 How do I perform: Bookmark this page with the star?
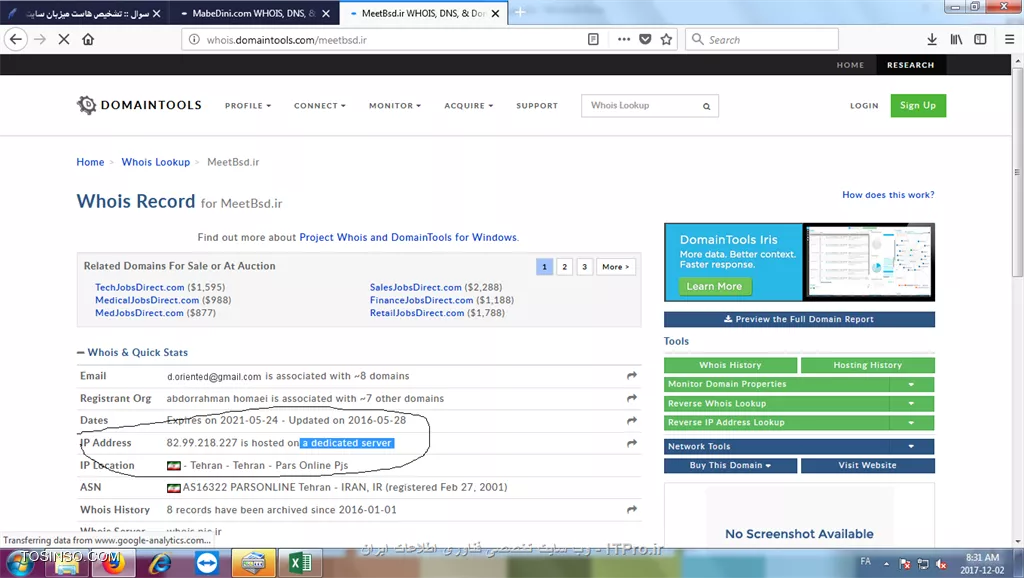pyautogui.click(x=666, y=39)
